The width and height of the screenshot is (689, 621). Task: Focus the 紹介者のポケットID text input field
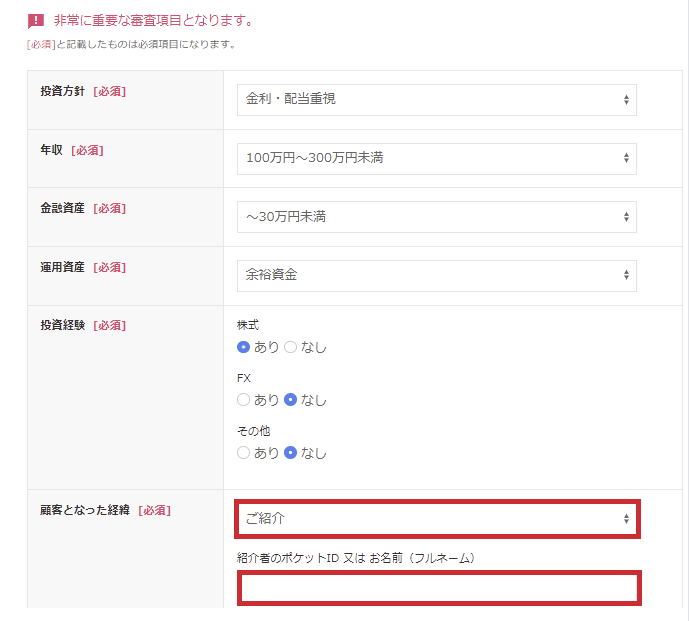click(x=439, y=589)
